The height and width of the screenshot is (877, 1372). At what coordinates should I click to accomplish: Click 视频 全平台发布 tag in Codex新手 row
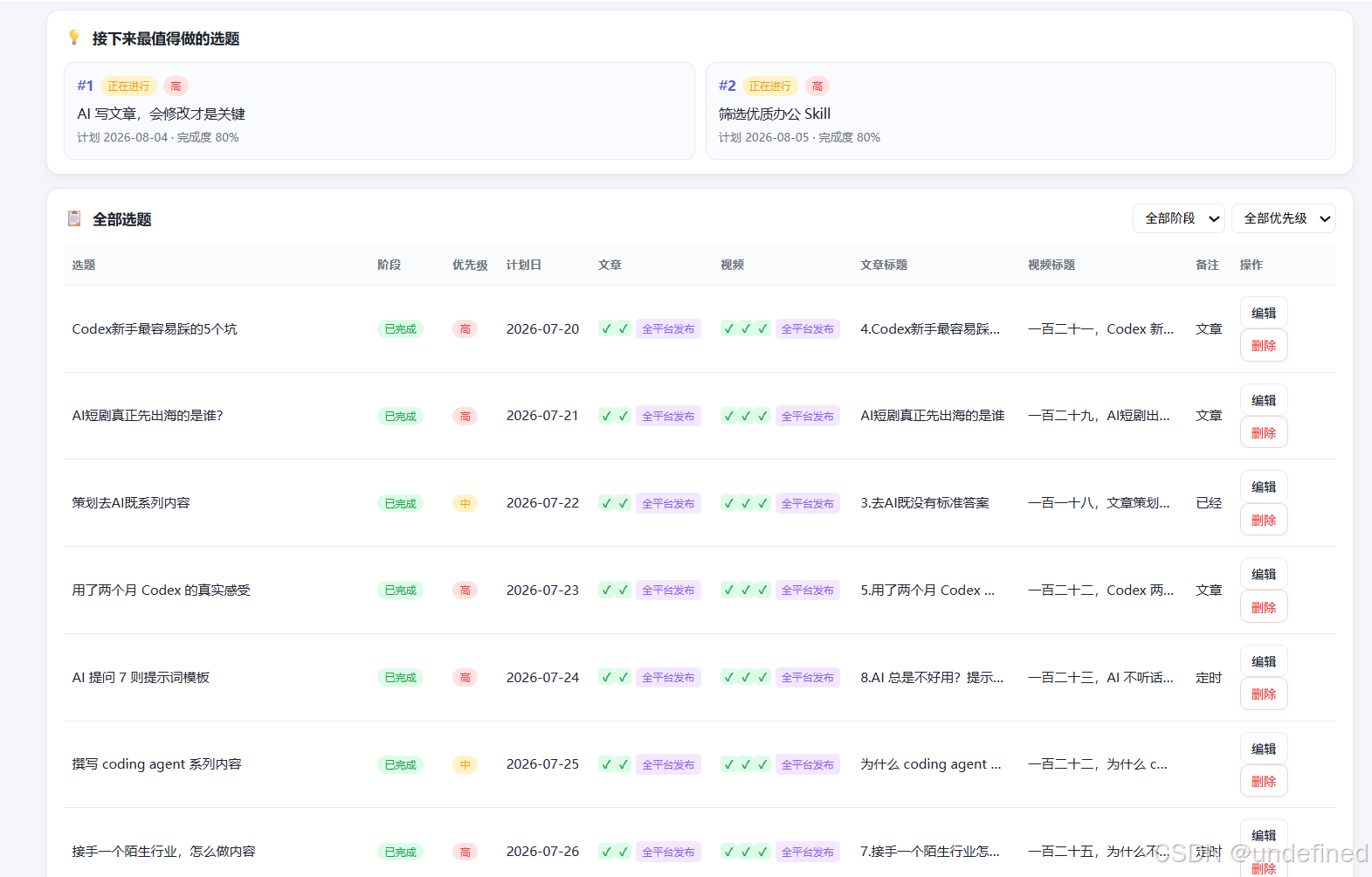point(807,328)
